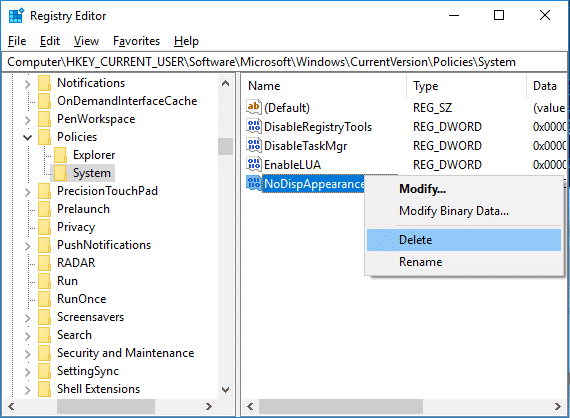Click the EnableLUA DWORD value icon
Image resolution: width=570 pixels, height=418 pixels.
coord(254,164)
